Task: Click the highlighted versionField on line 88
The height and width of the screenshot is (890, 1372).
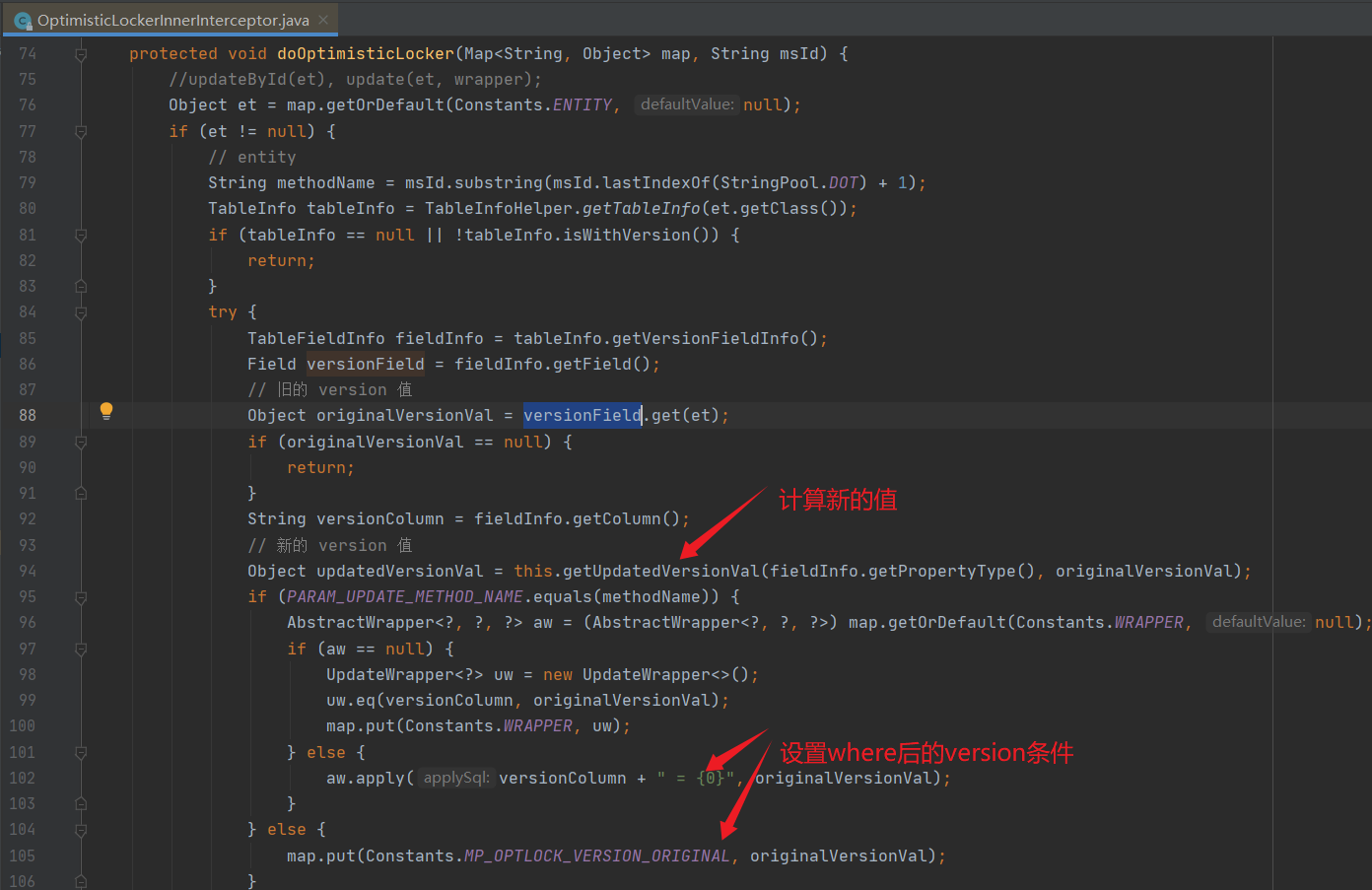Action: coord(583,416)
